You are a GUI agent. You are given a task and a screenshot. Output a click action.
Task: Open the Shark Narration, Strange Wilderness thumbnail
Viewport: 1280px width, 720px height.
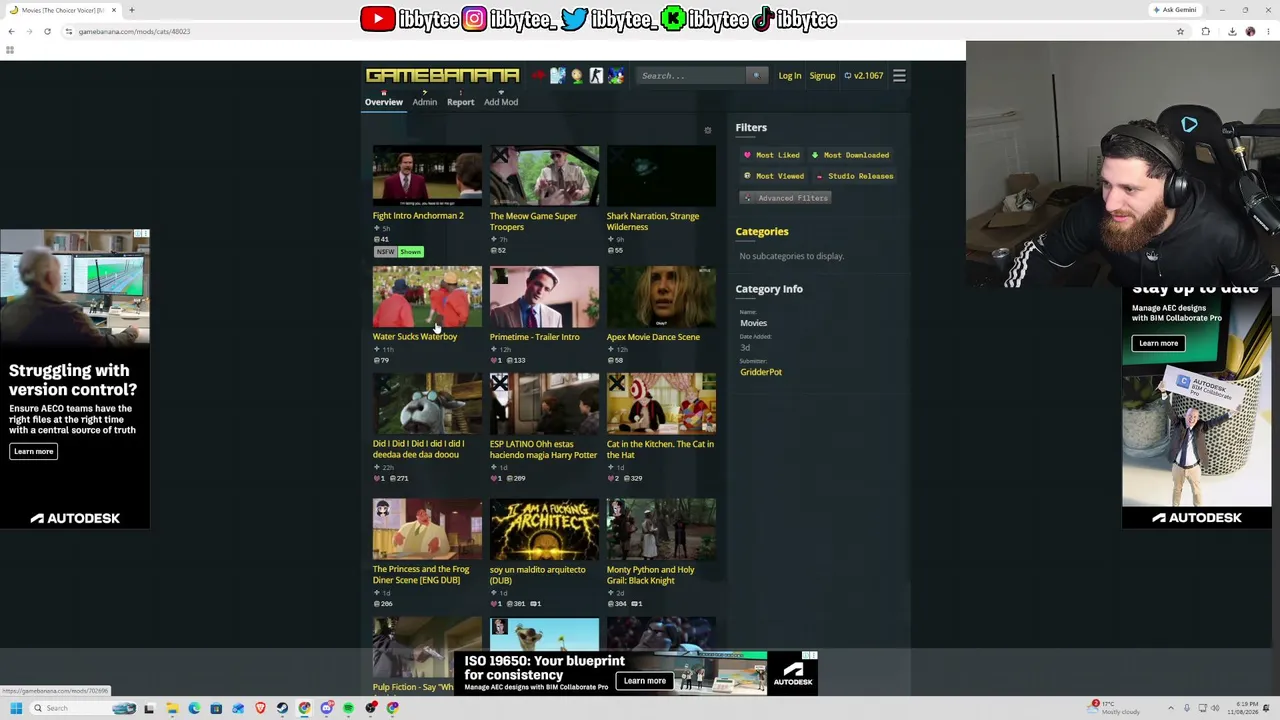point(661,176)
